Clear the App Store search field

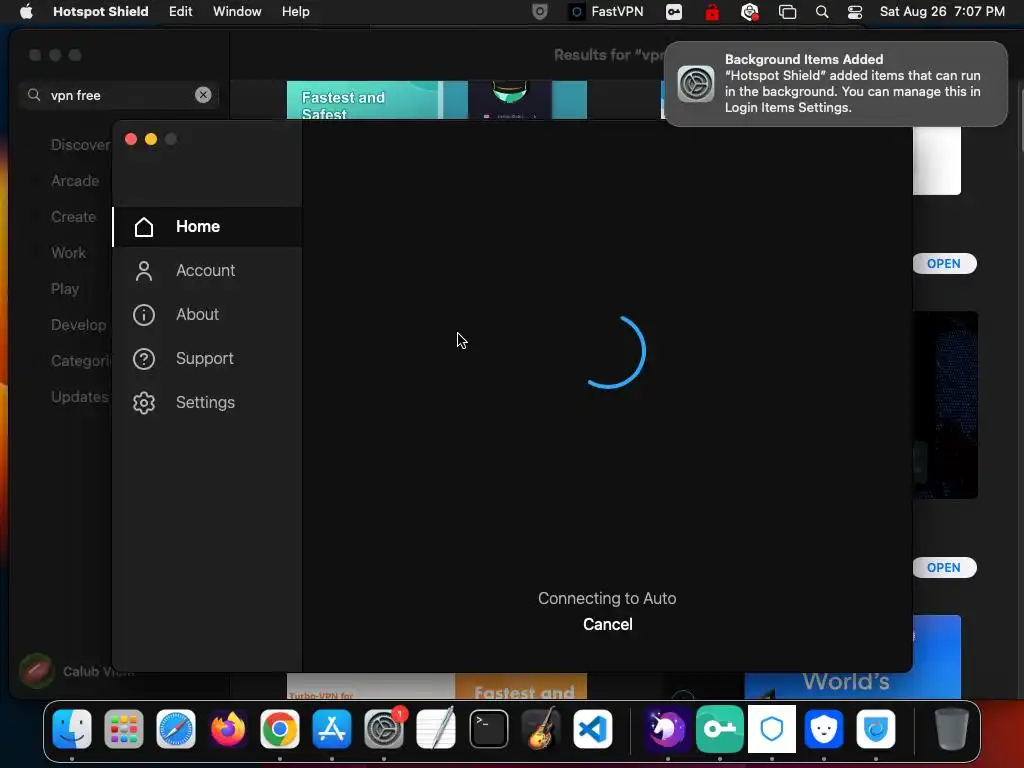point(203,95)
